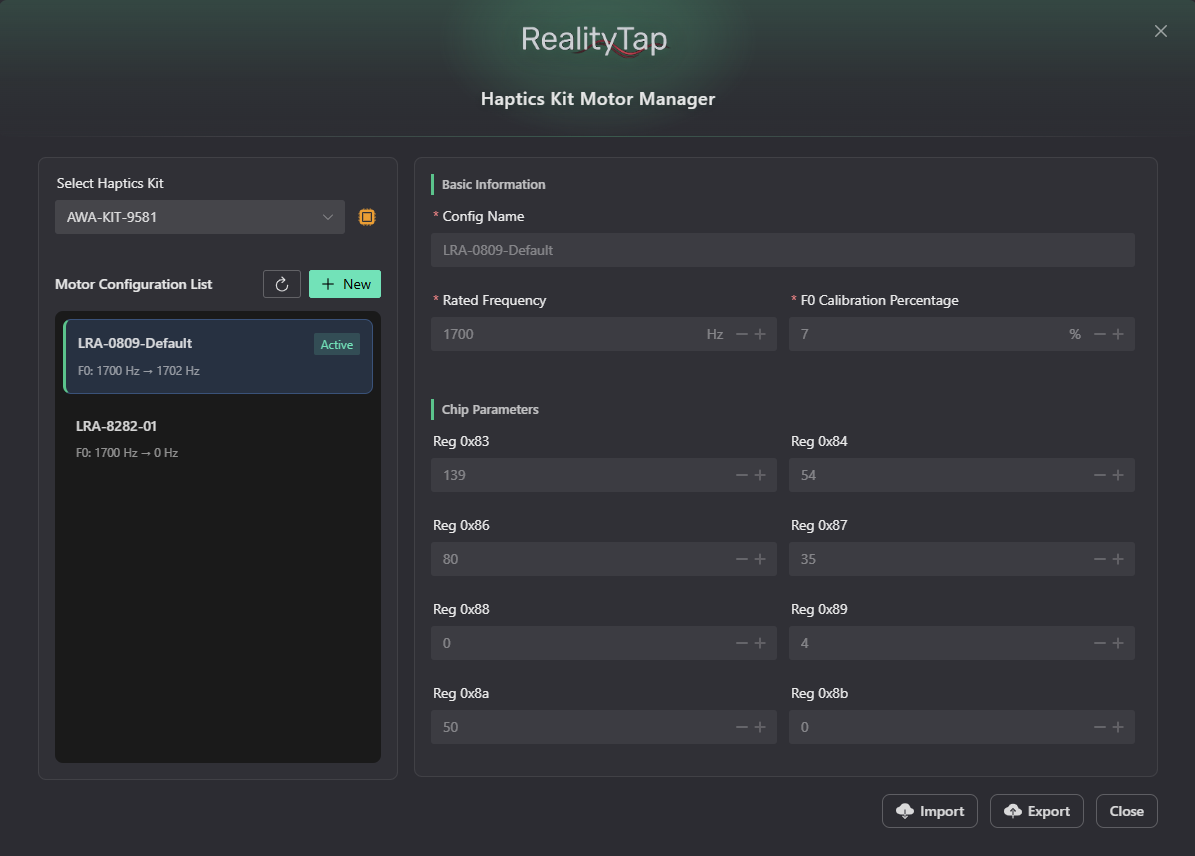This screenshot has width=1195, height=856.
Task: Click the RealityTap logo
Action: (594, 40)
